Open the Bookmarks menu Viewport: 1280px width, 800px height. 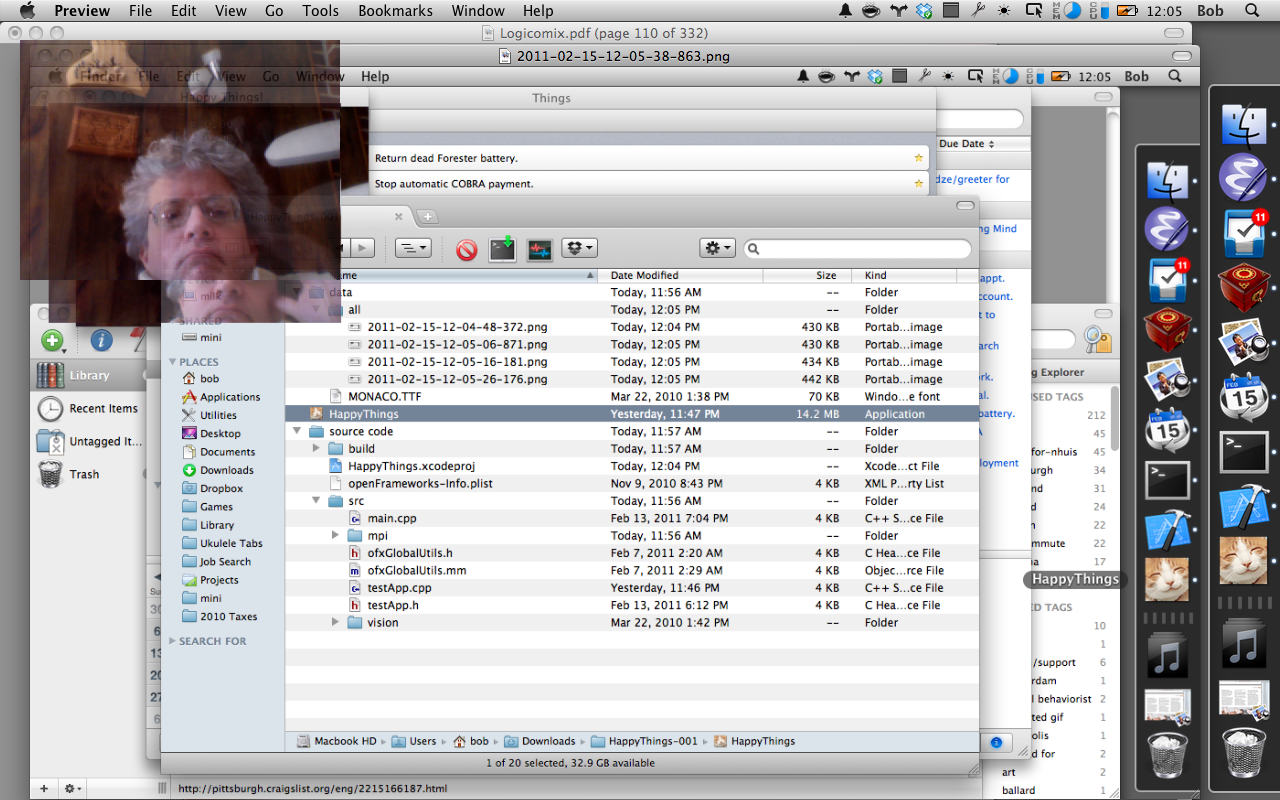[x=395, y=11]
